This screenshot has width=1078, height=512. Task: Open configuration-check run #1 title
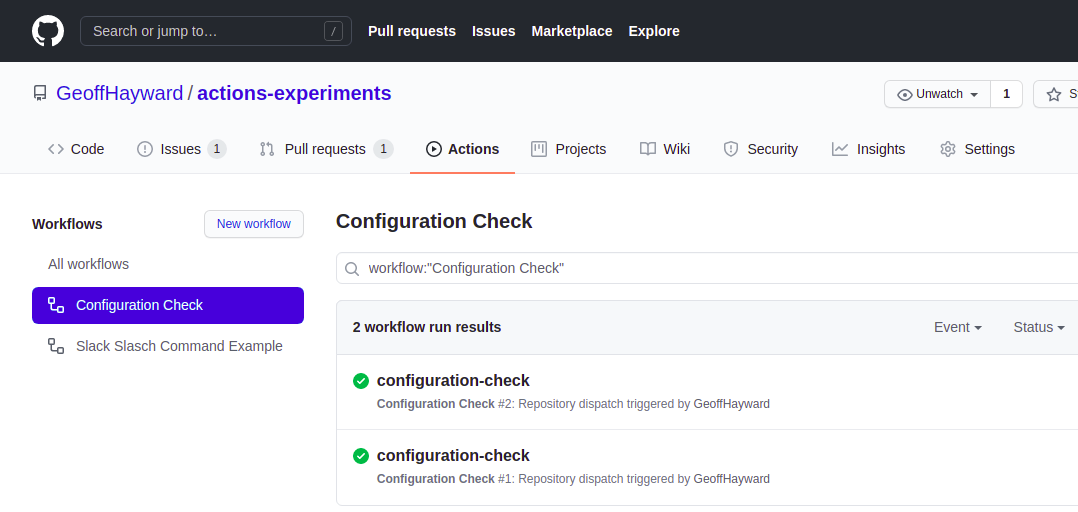(x=453, y=456)
